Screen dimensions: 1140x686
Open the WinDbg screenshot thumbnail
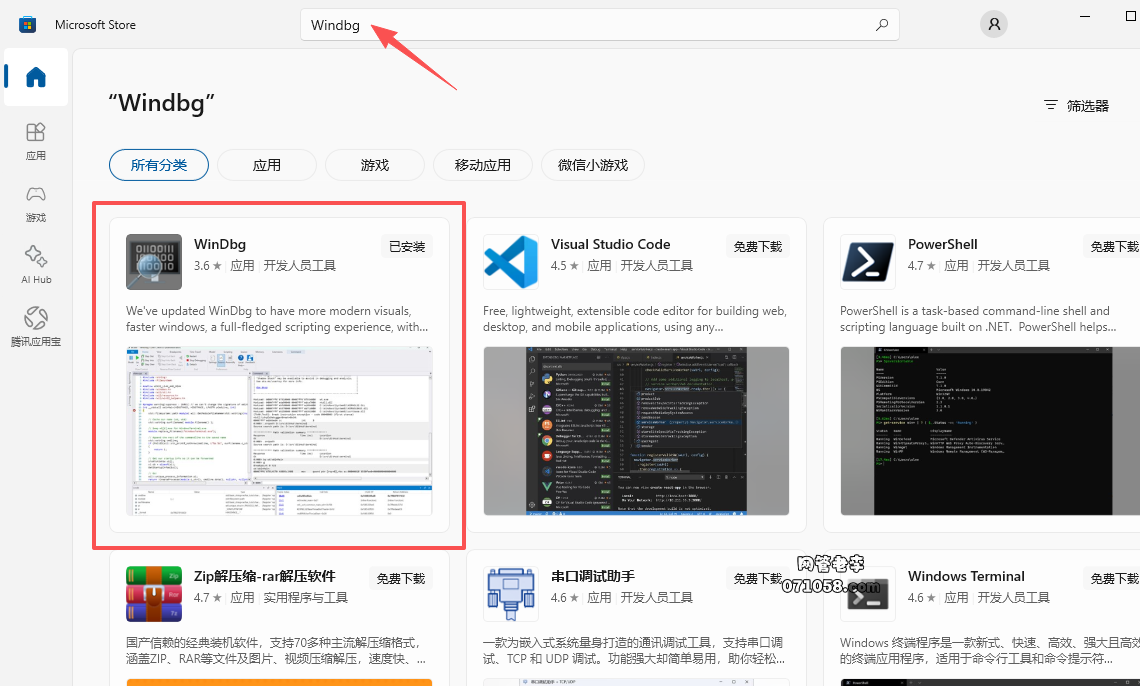(x=279, y=431)
